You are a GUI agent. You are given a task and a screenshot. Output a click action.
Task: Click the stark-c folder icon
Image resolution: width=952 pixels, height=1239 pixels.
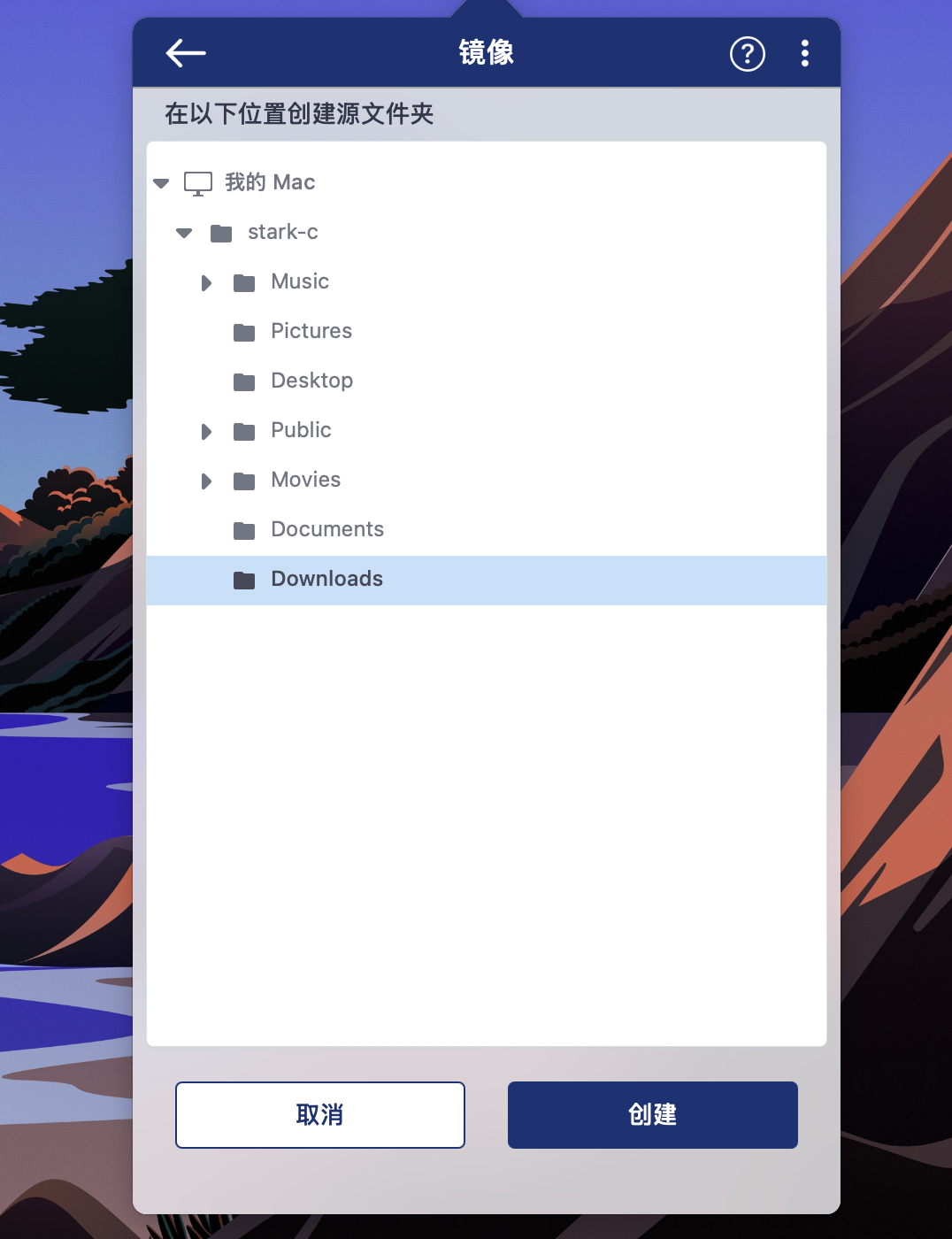pos(221,234)
